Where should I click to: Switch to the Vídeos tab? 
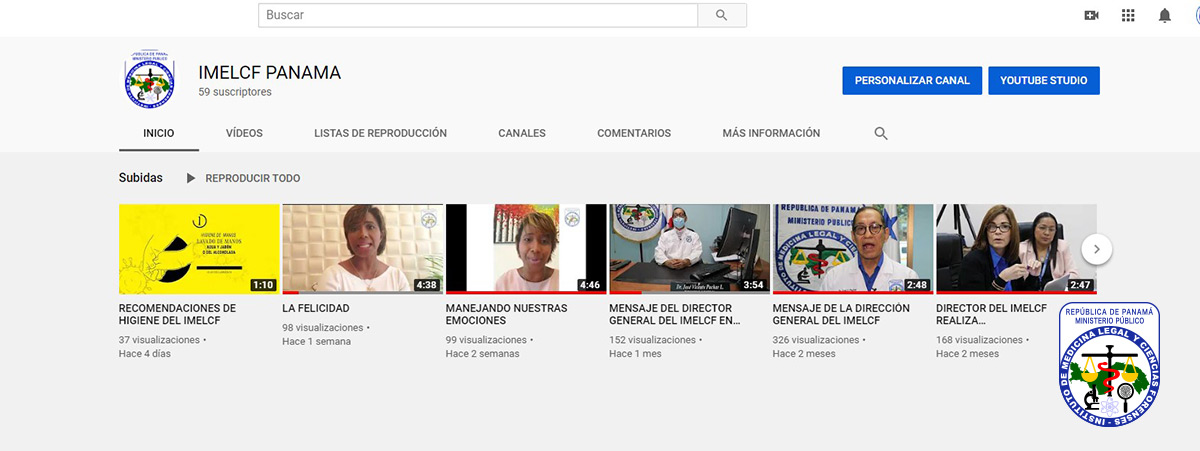coord(244,133)
